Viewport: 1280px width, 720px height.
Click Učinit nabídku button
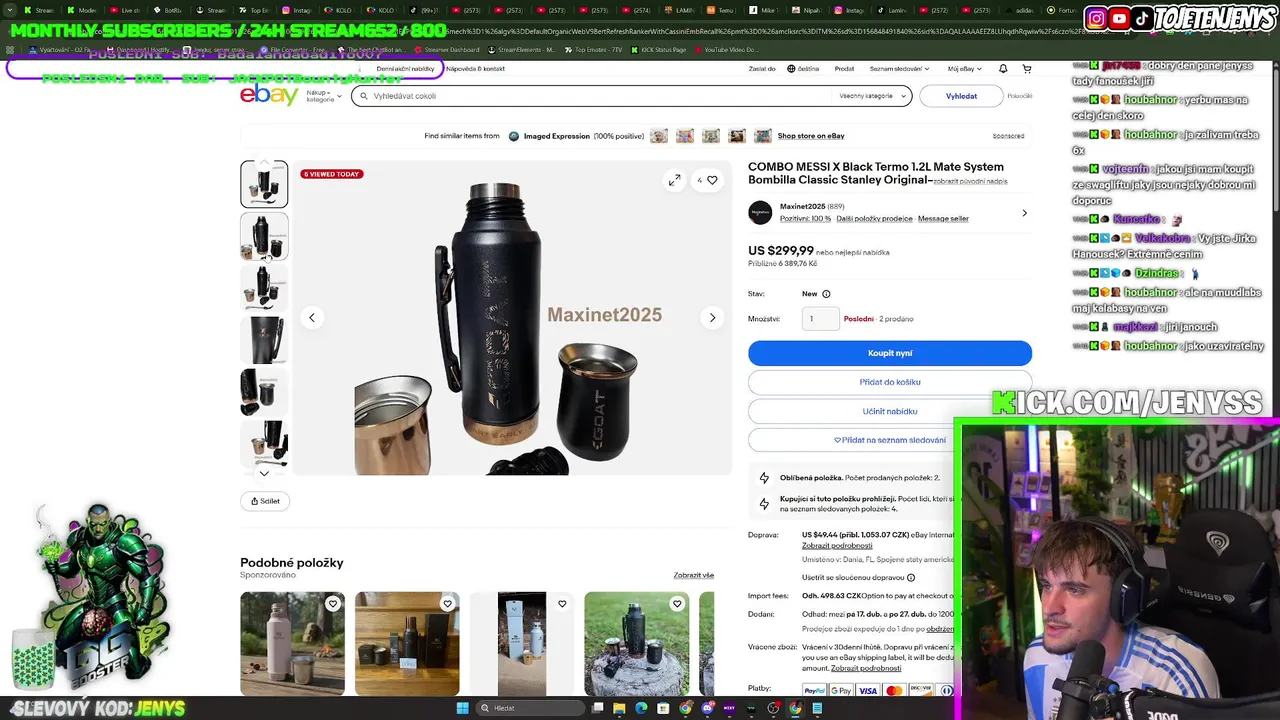click(x=890, y=411)
